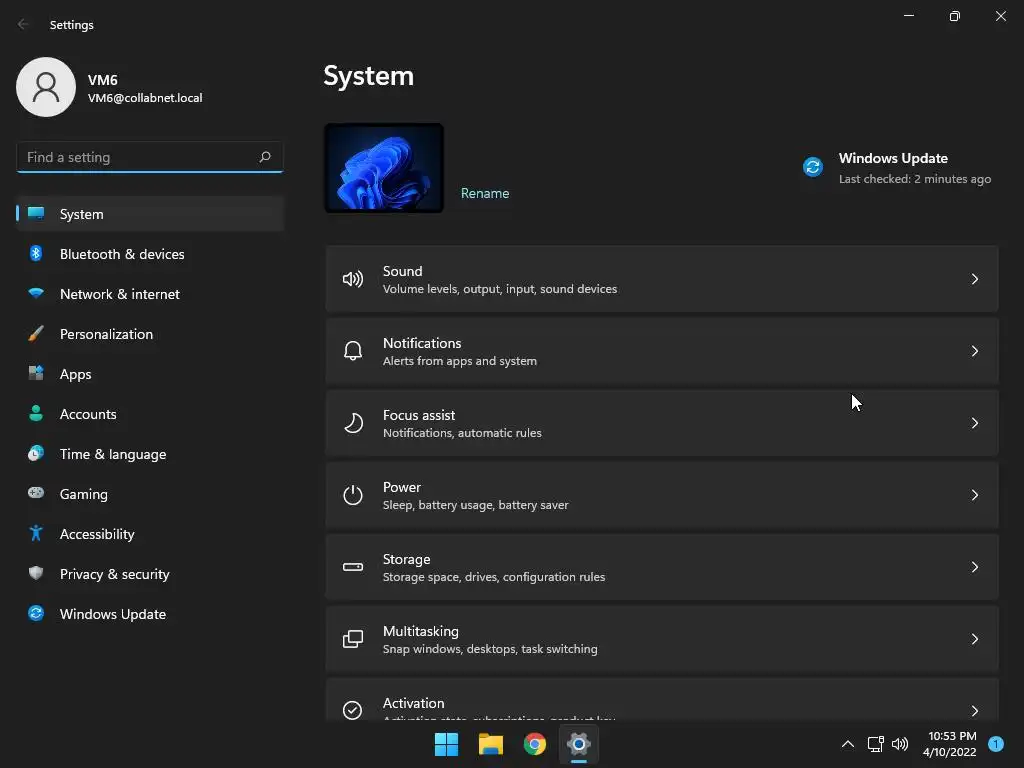Open Time & language section
This screenshot has width=1024, height=768.
tap(150, 453)
